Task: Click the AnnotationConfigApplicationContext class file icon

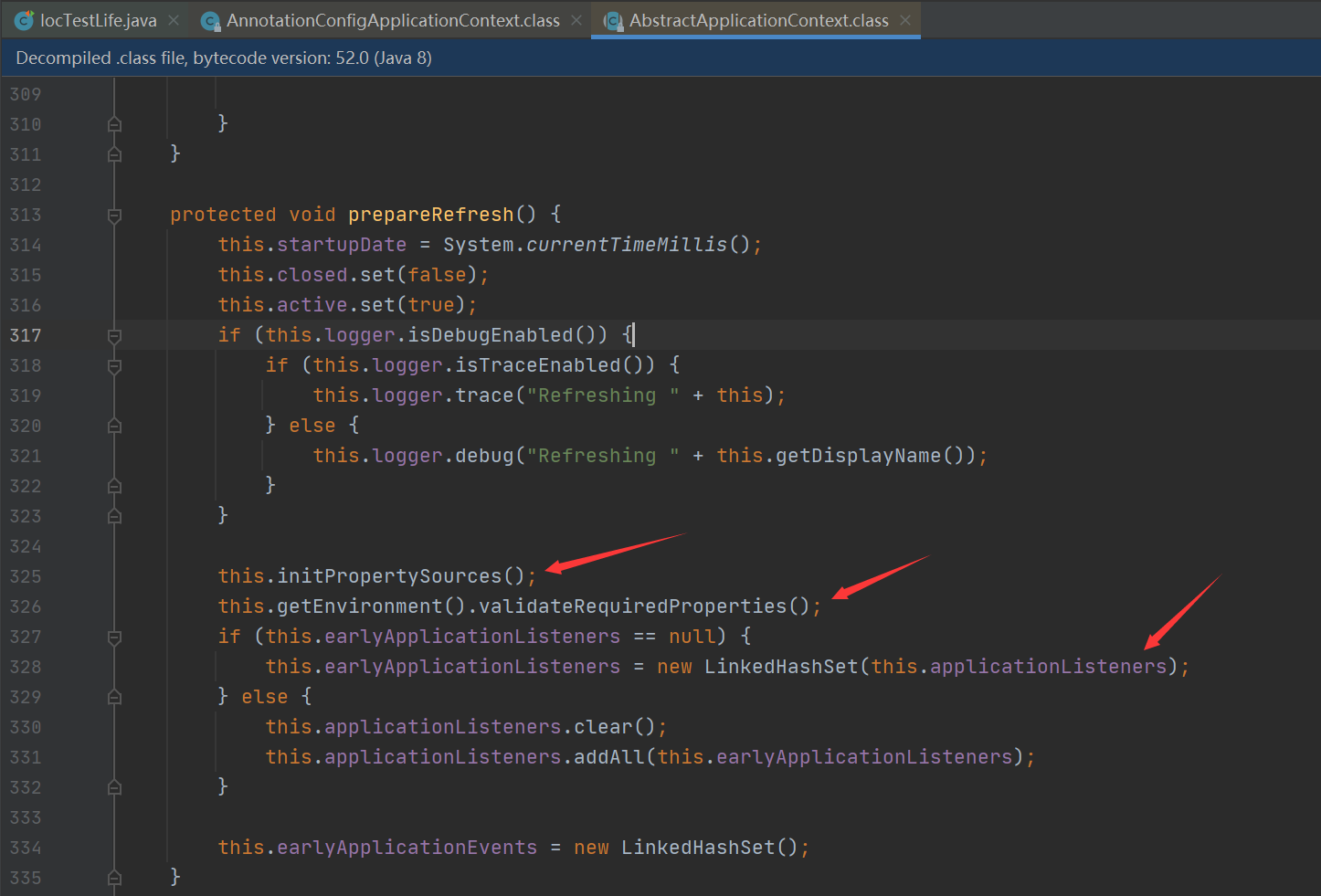Action: tap(210, 20)
